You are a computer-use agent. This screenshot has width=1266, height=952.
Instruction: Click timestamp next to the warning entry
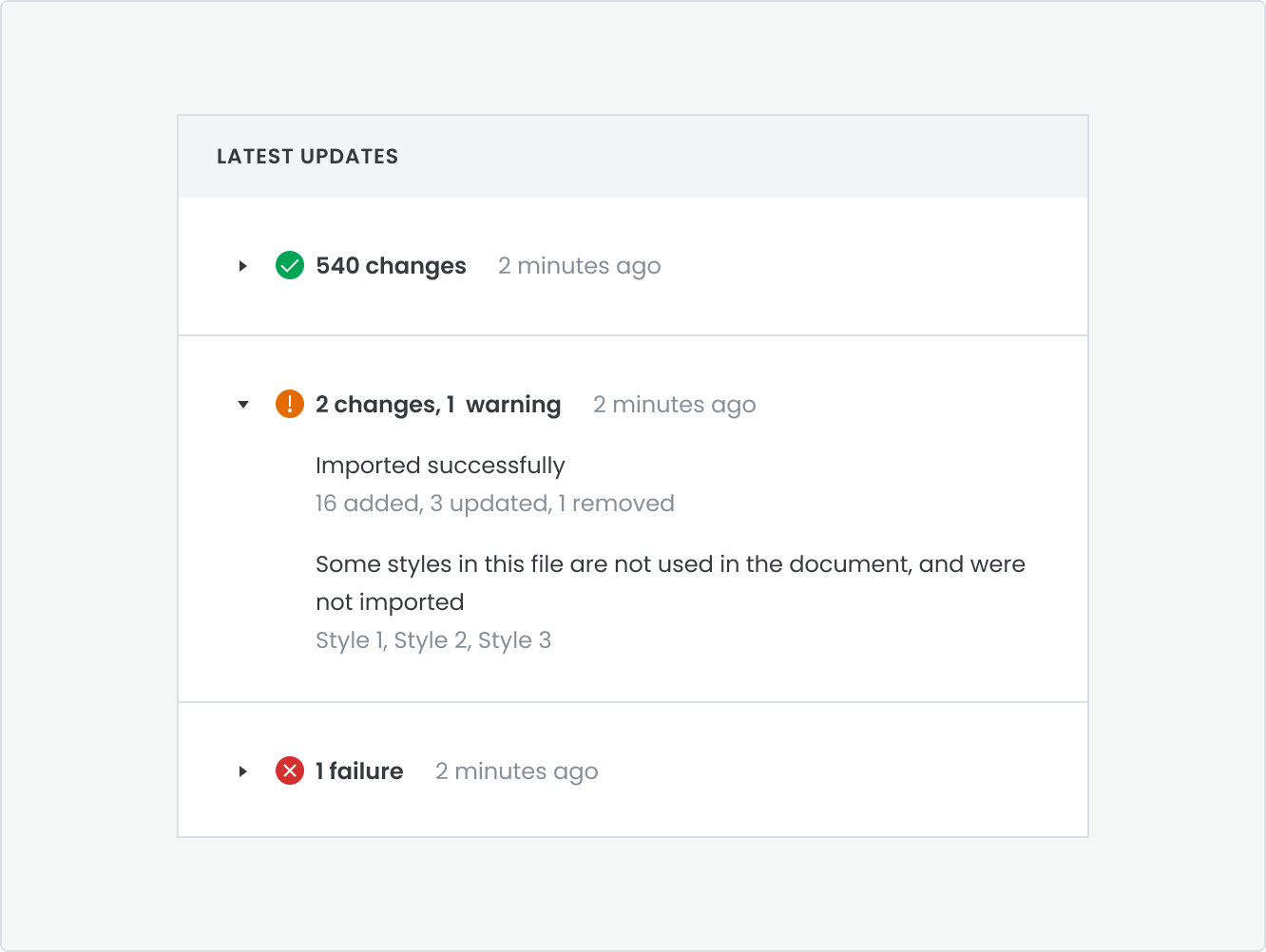[675, 405]
